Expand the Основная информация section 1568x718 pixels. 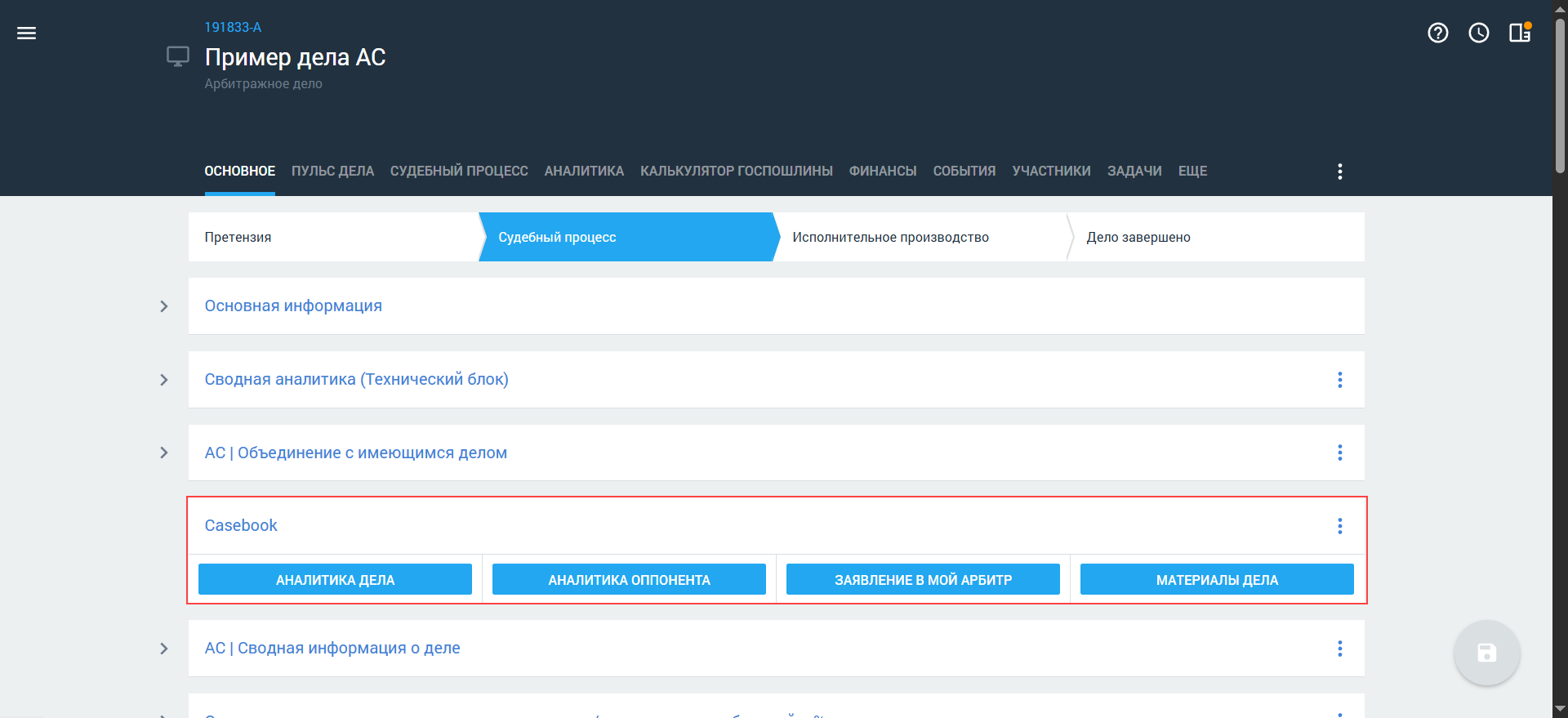pos(164,306)
